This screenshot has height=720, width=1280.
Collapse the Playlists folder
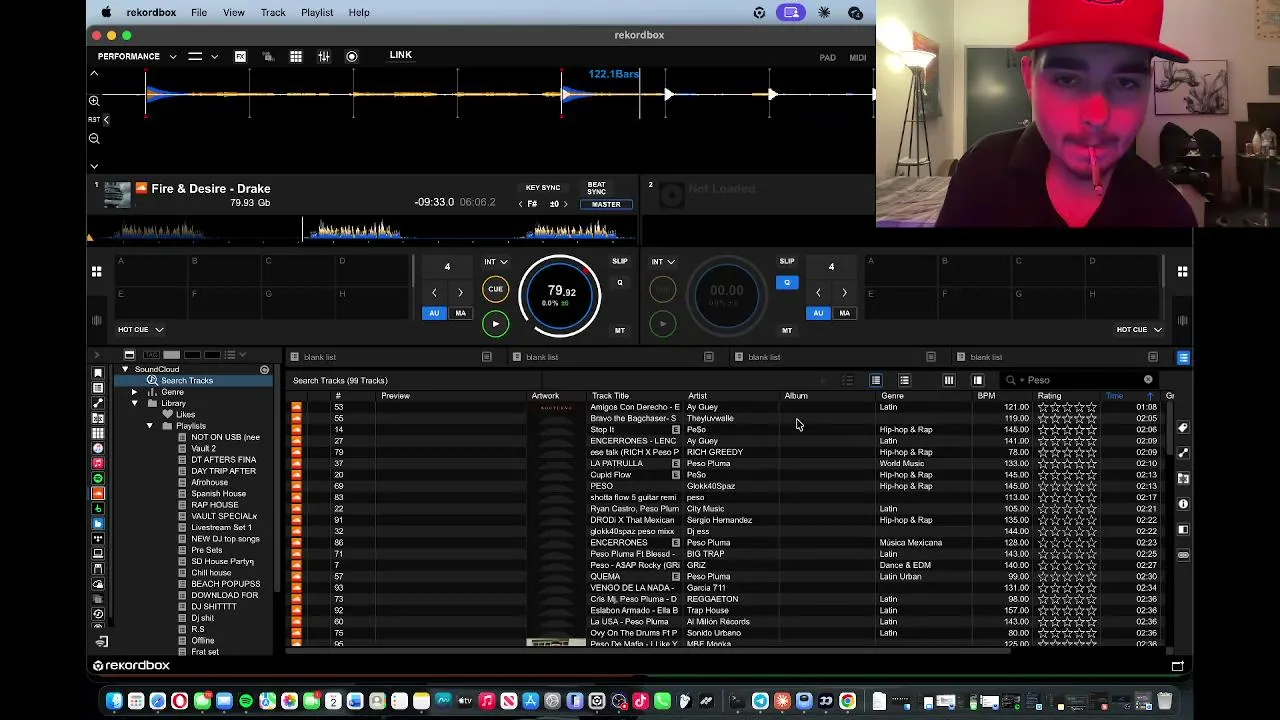point(150,426)
